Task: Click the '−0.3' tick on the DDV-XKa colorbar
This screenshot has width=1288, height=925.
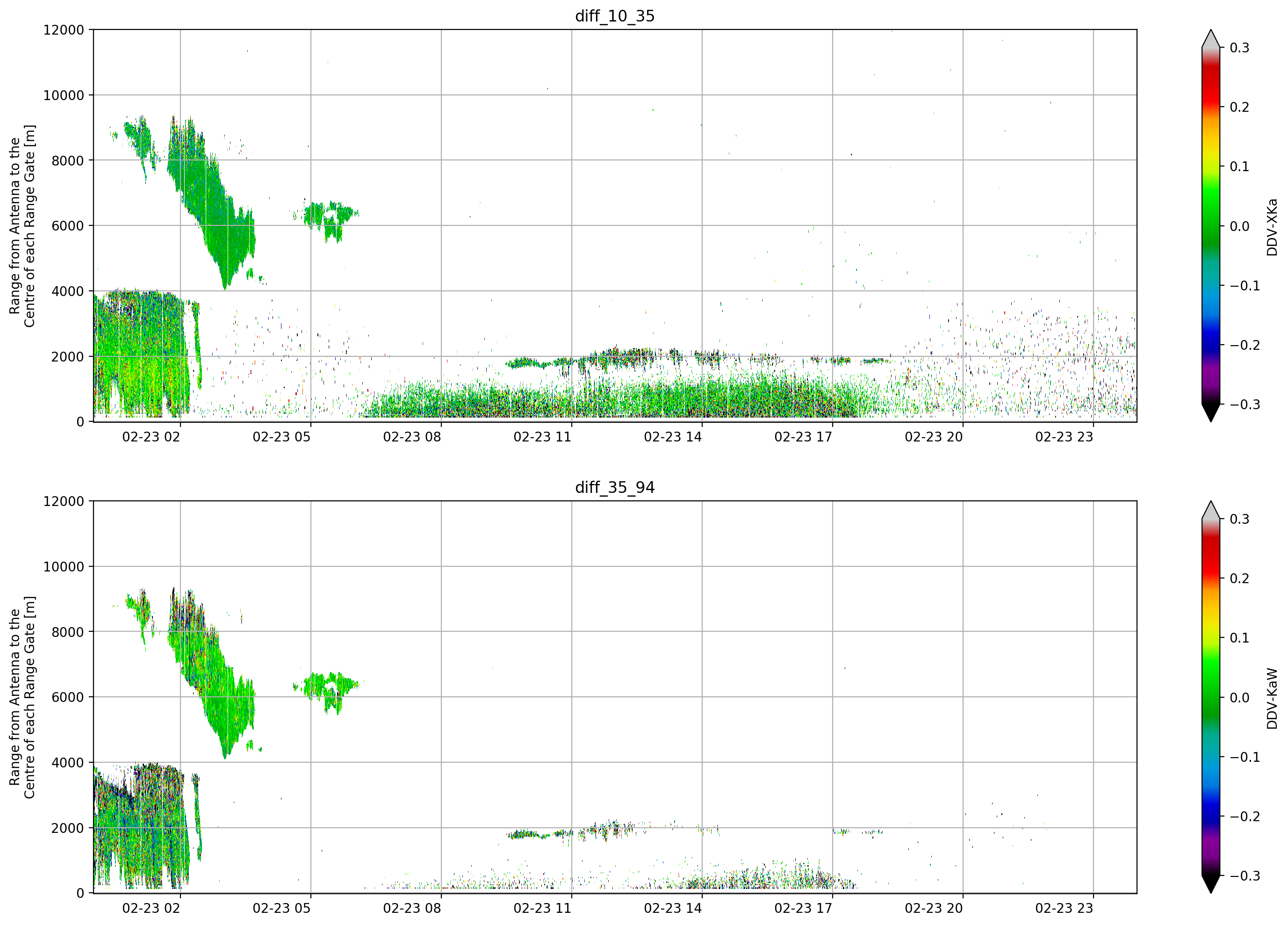Action: pos(1245,405)
